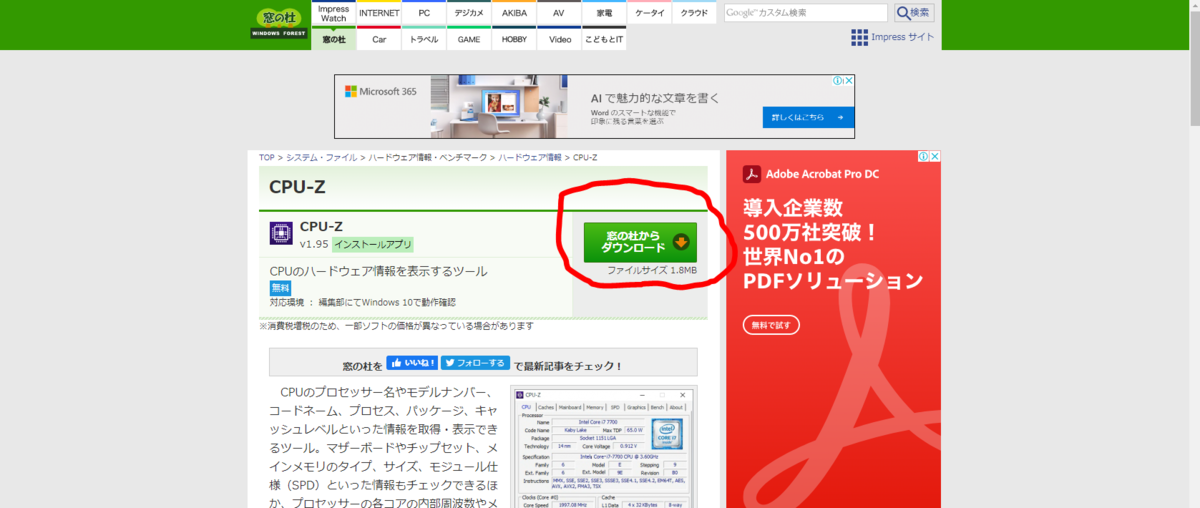Open the Video site tab
This screenshot has width=1200, height=508.
click(559, 39)
